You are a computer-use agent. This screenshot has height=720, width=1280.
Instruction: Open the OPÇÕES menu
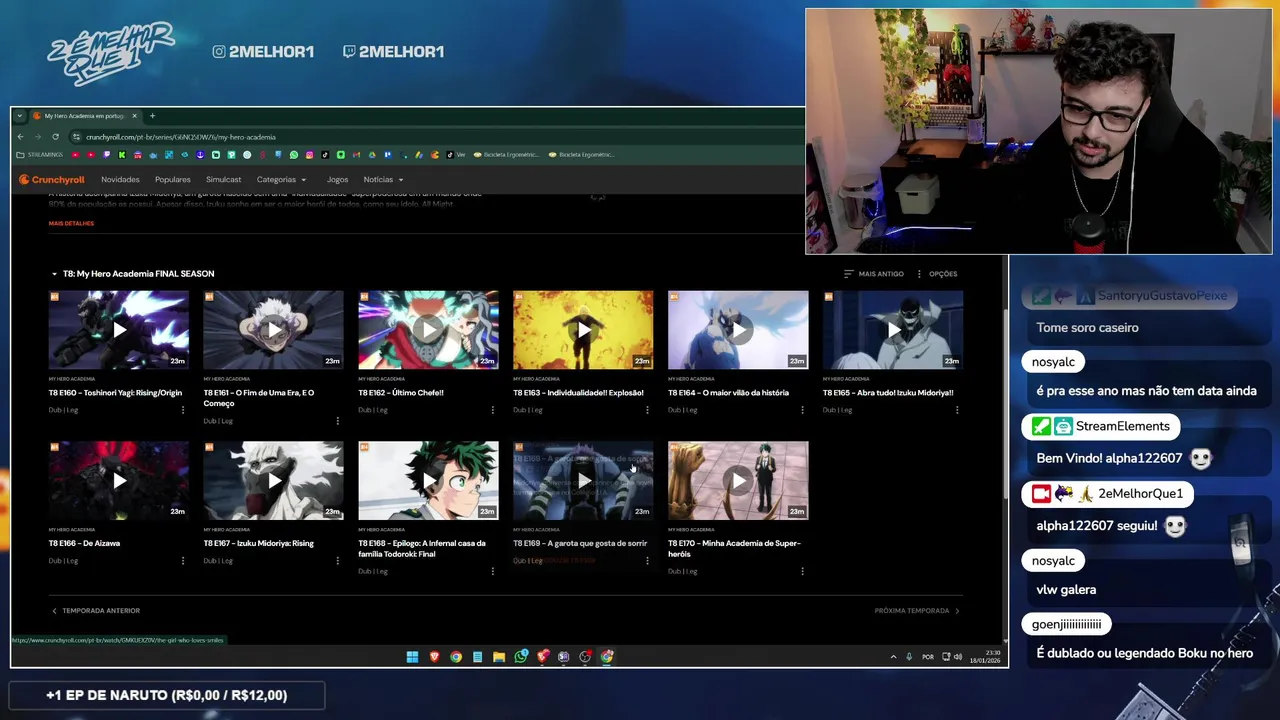(937, 274)
